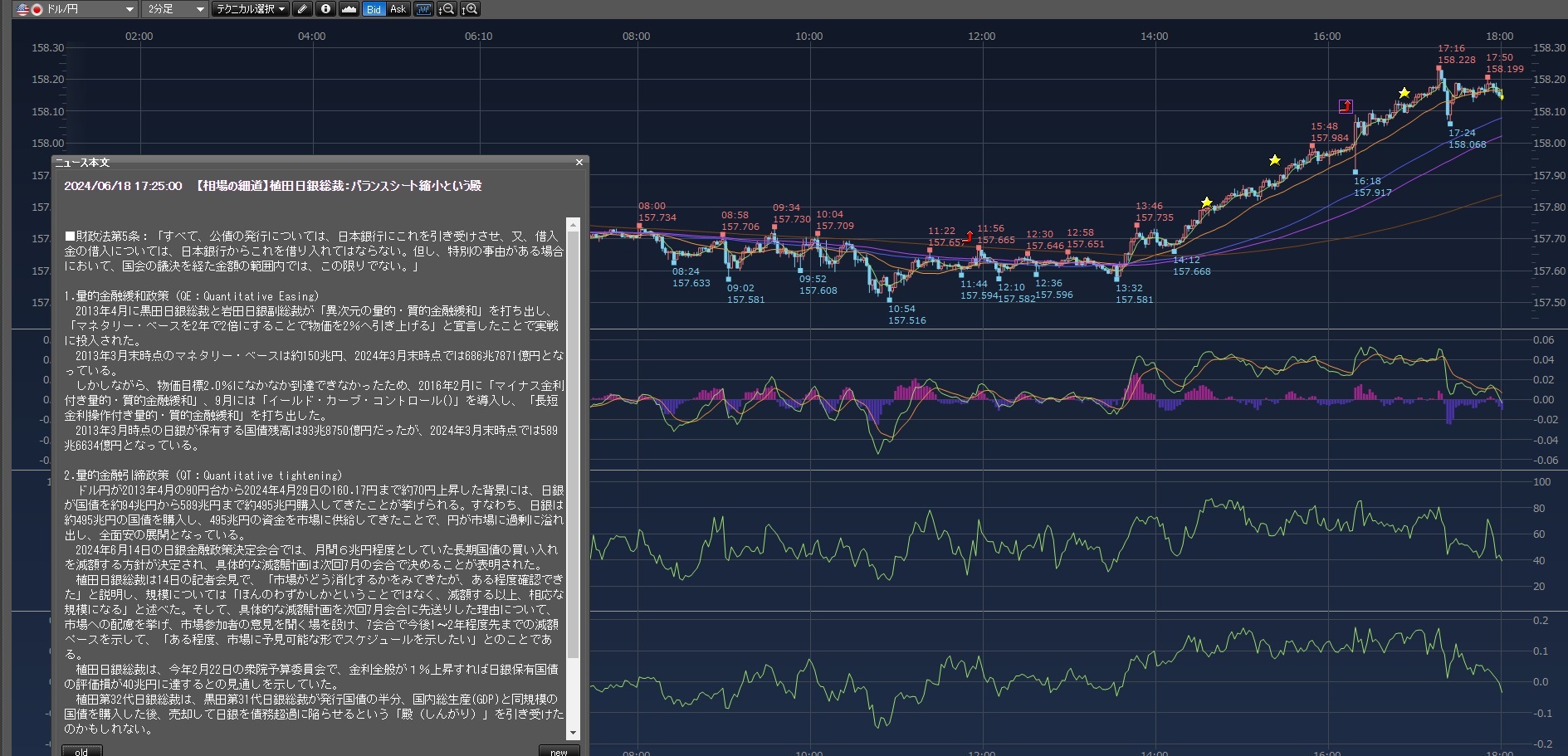This screenshot has height=756, width=1568.
Task: Click the new news button
Action: [x=559, y=751]
